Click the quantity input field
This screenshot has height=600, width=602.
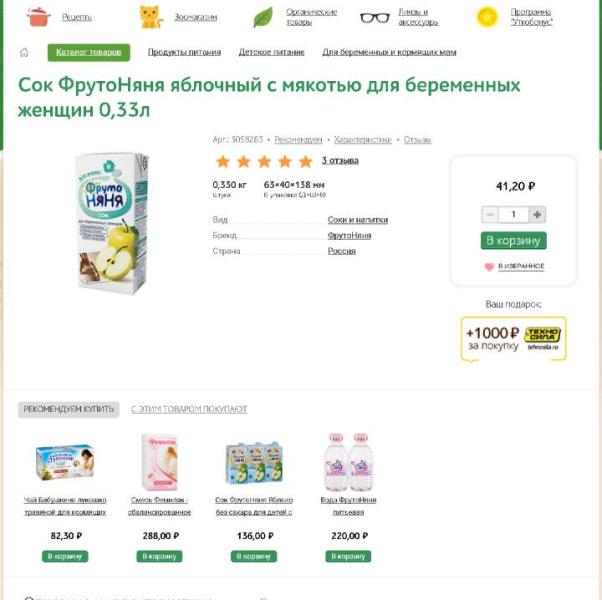pos(514,215)
